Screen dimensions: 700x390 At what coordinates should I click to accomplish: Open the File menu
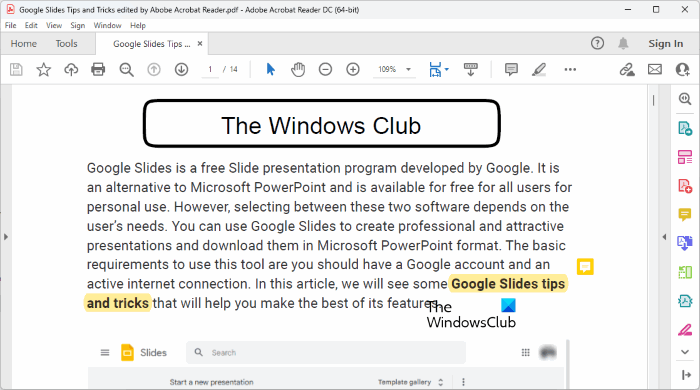tap(10, 25)
